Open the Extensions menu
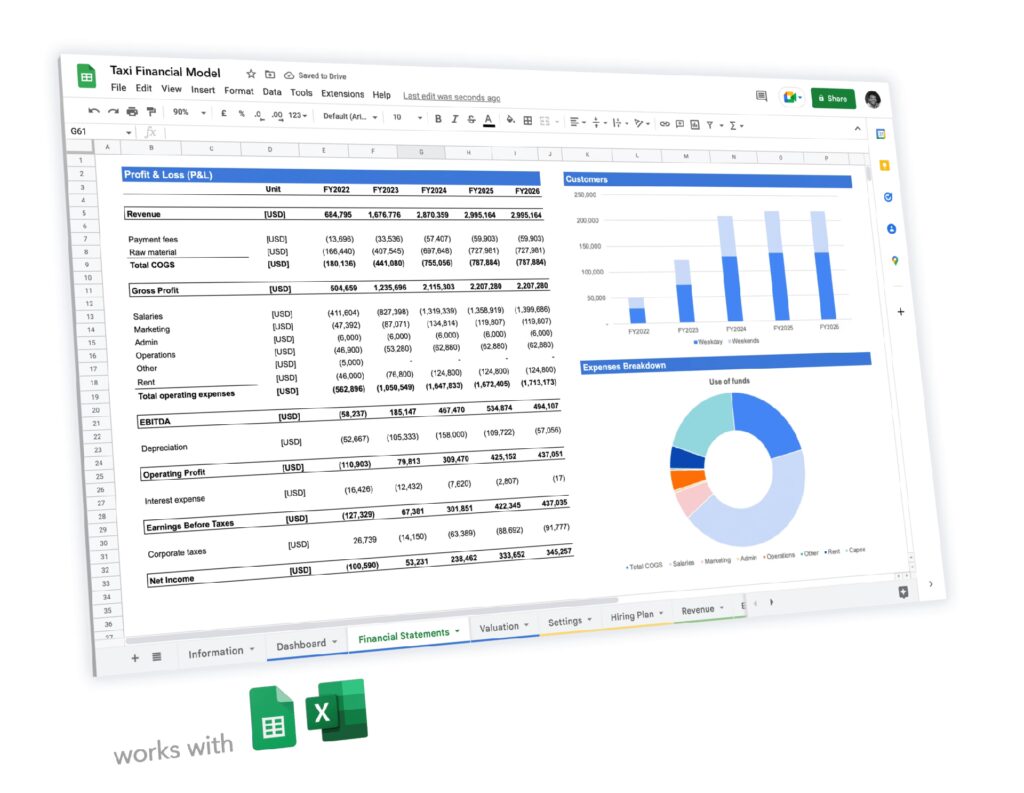The height and width of the screenshot is (793, 1024). [x=342, y=94]
